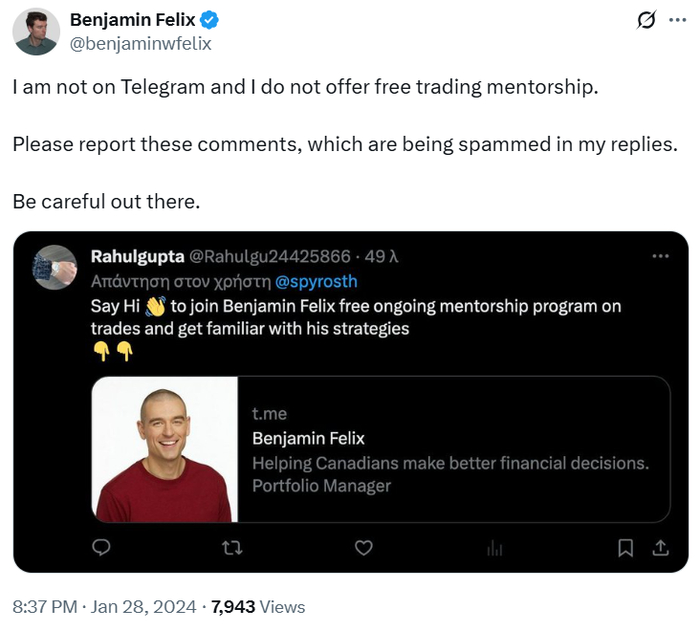Like the quoted Rahulgupta tweet

(x=364, y=547)
